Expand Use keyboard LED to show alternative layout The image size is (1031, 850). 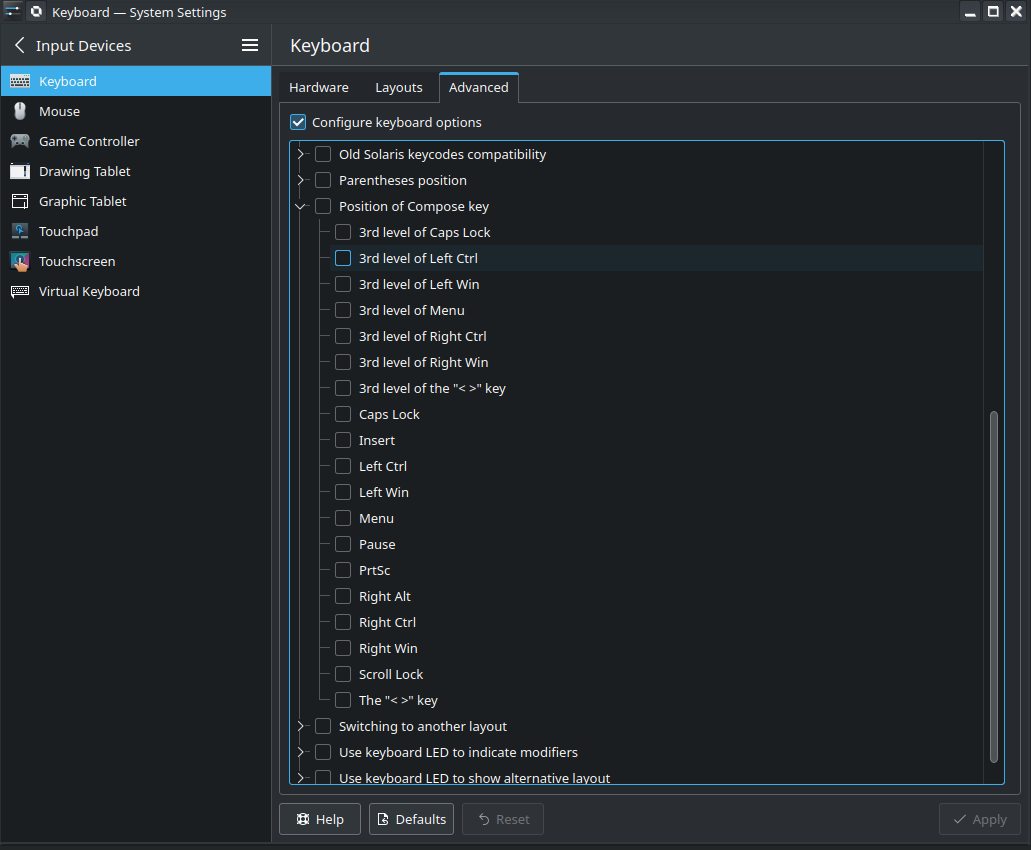(300, 778)
